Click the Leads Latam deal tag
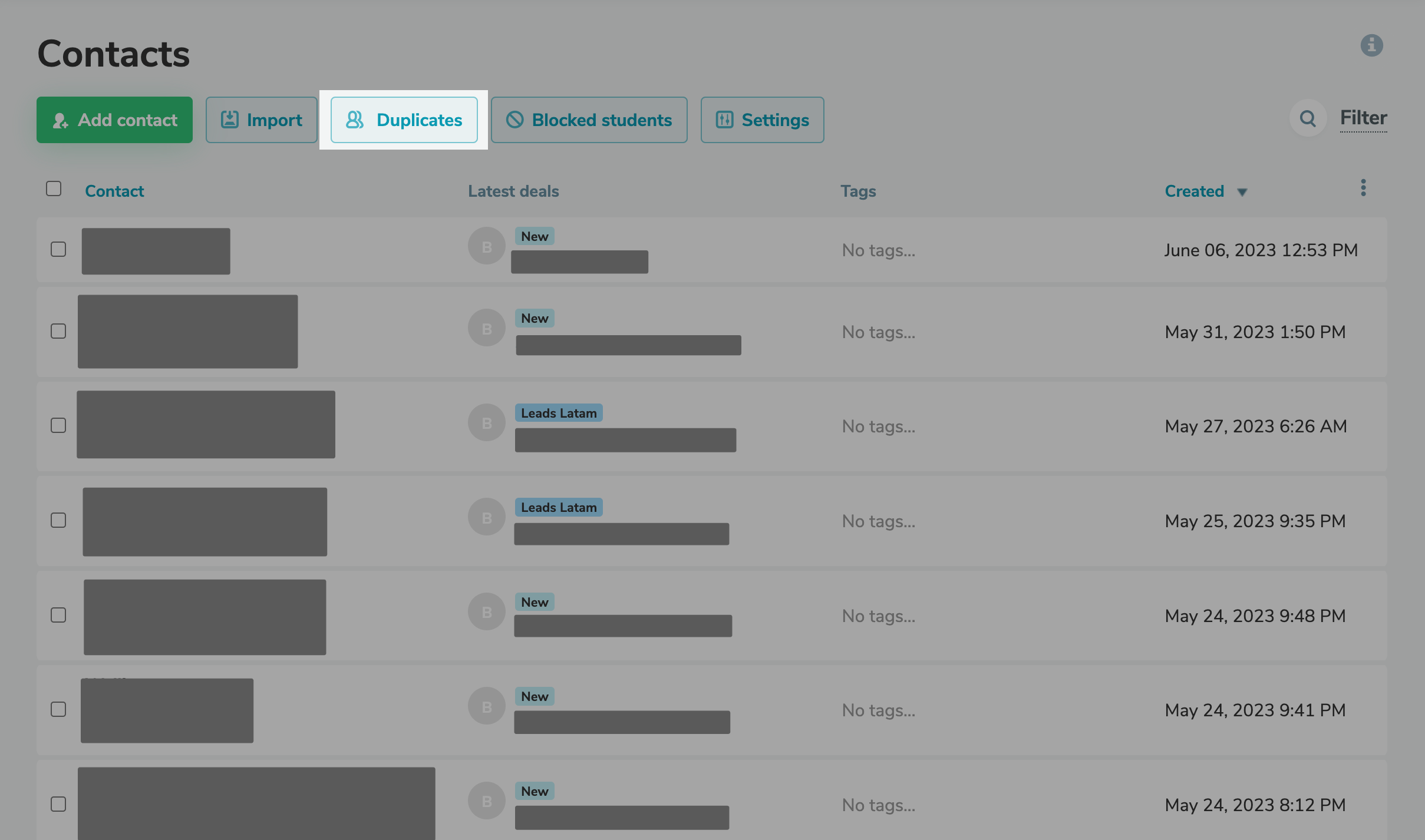 tap(558, 412)
